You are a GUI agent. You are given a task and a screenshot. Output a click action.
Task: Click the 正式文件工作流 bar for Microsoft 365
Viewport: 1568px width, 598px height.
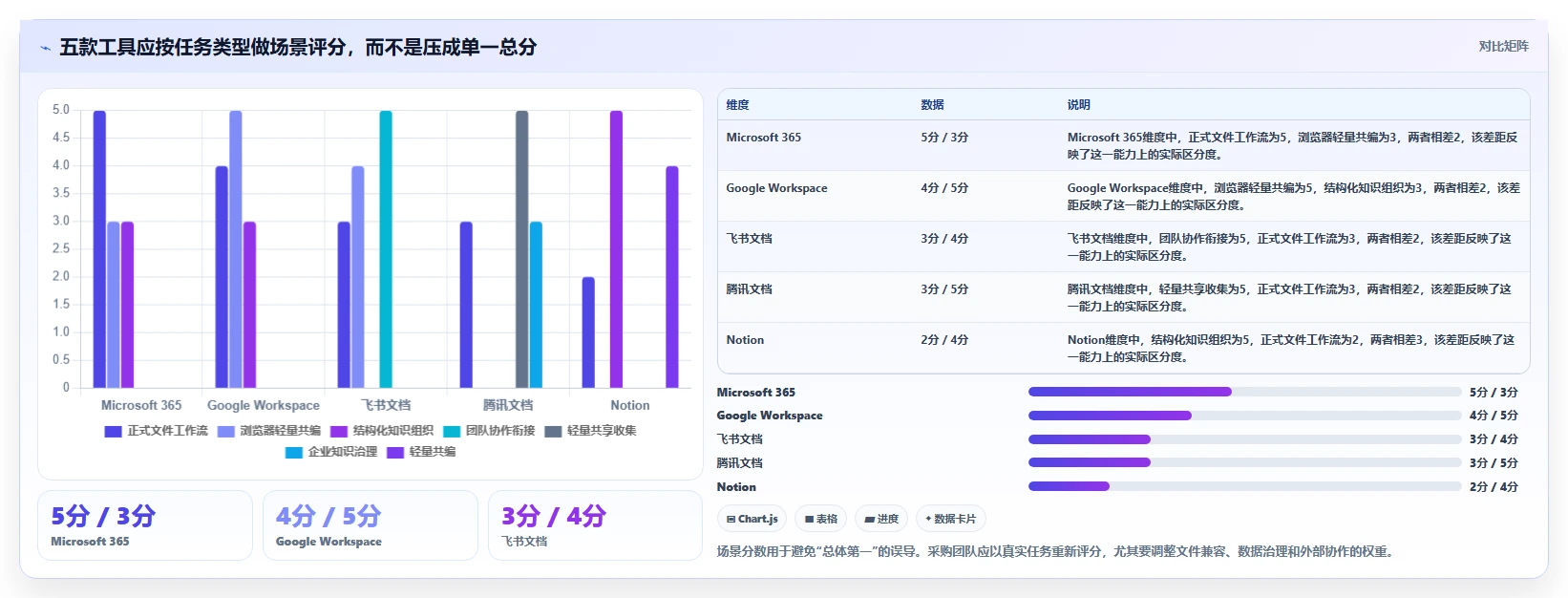pyautogui.click(x=99, y=249)
